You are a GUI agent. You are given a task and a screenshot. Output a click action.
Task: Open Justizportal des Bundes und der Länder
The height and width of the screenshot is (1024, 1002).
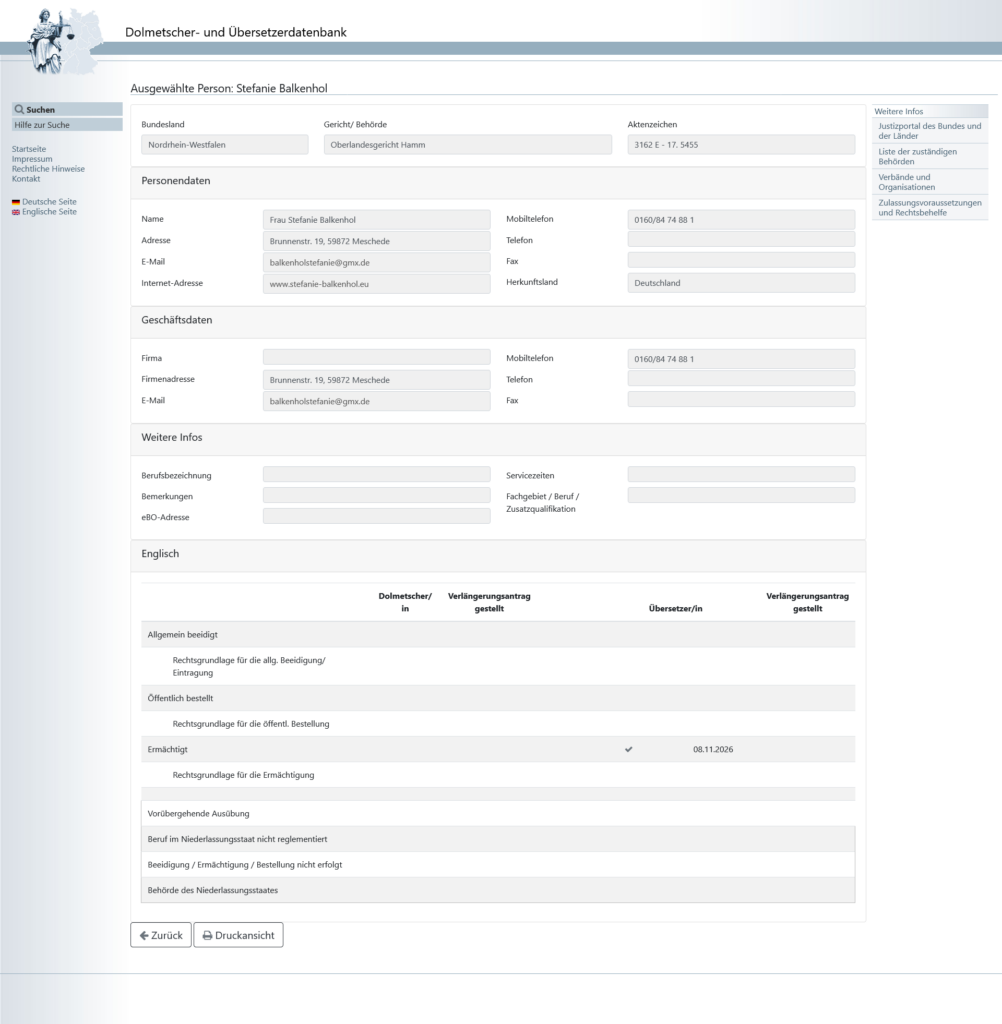click(x=929, y=131)
